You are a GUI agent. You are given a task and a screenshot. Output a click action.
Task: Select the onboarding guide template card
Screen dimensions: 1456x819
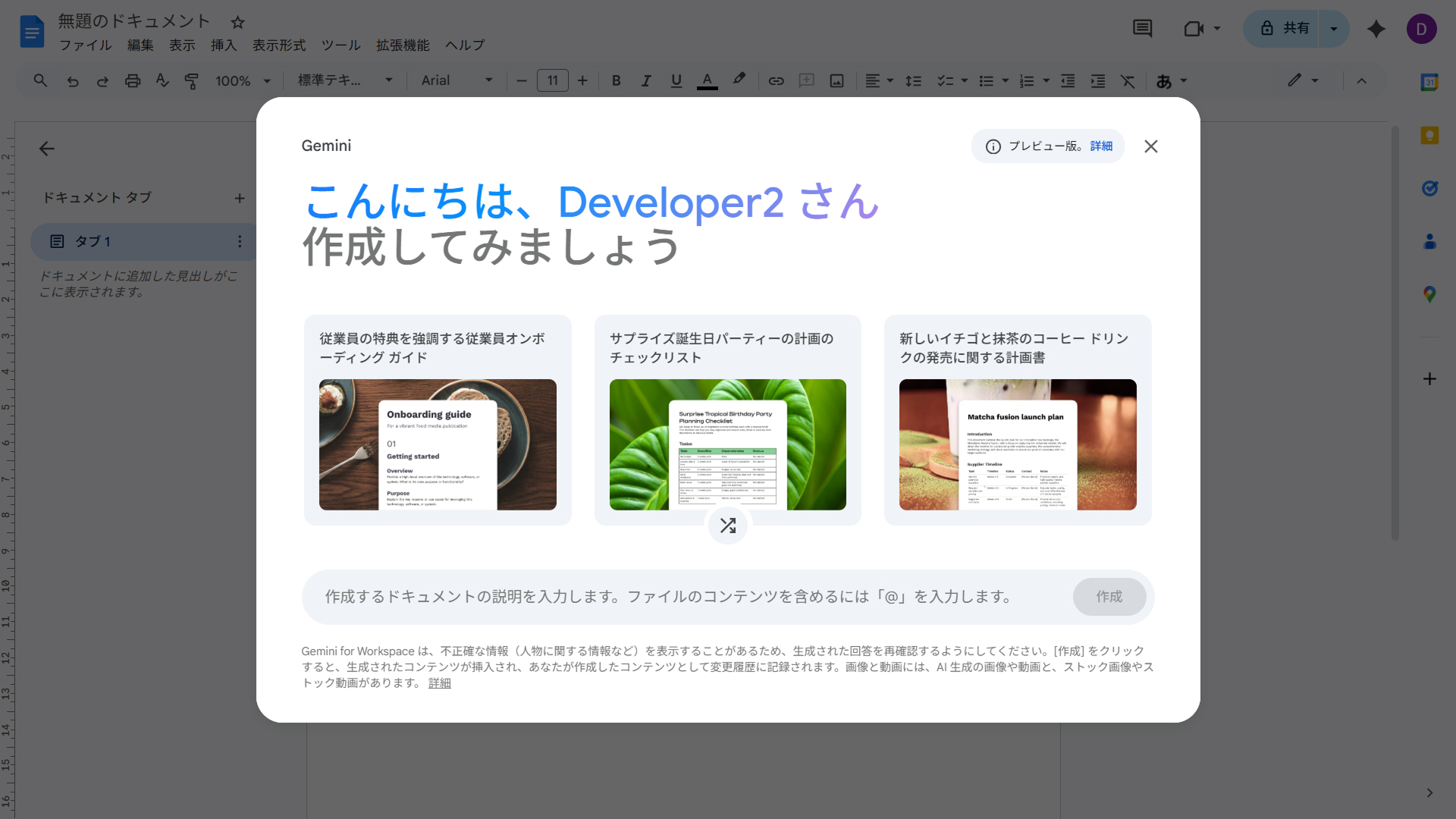(438, 420)
